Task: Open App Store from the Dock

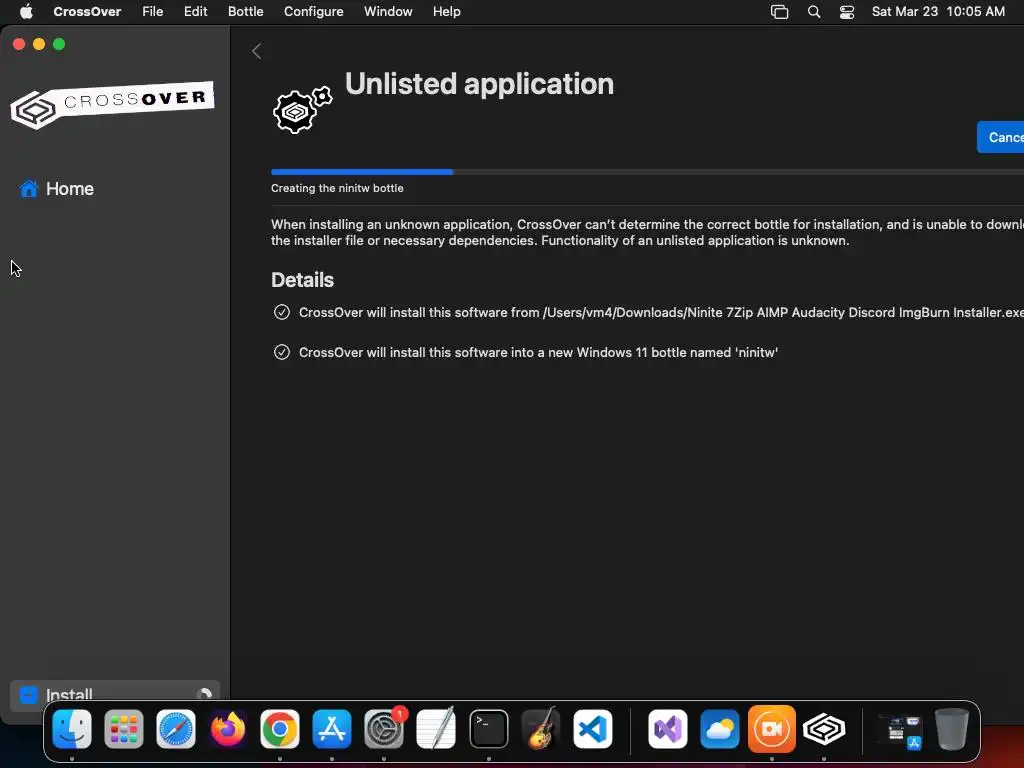Action: (332, 729)
